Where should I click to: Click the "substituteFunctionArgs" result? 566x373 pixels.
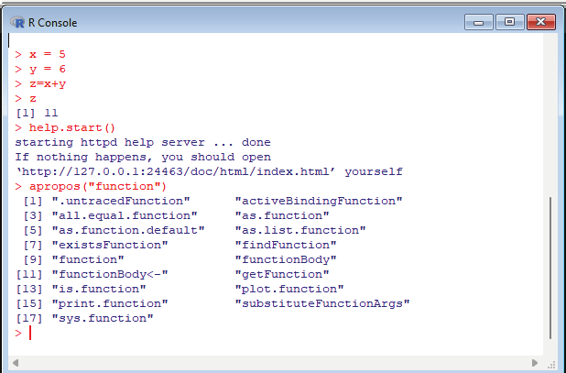coord(322,304)
